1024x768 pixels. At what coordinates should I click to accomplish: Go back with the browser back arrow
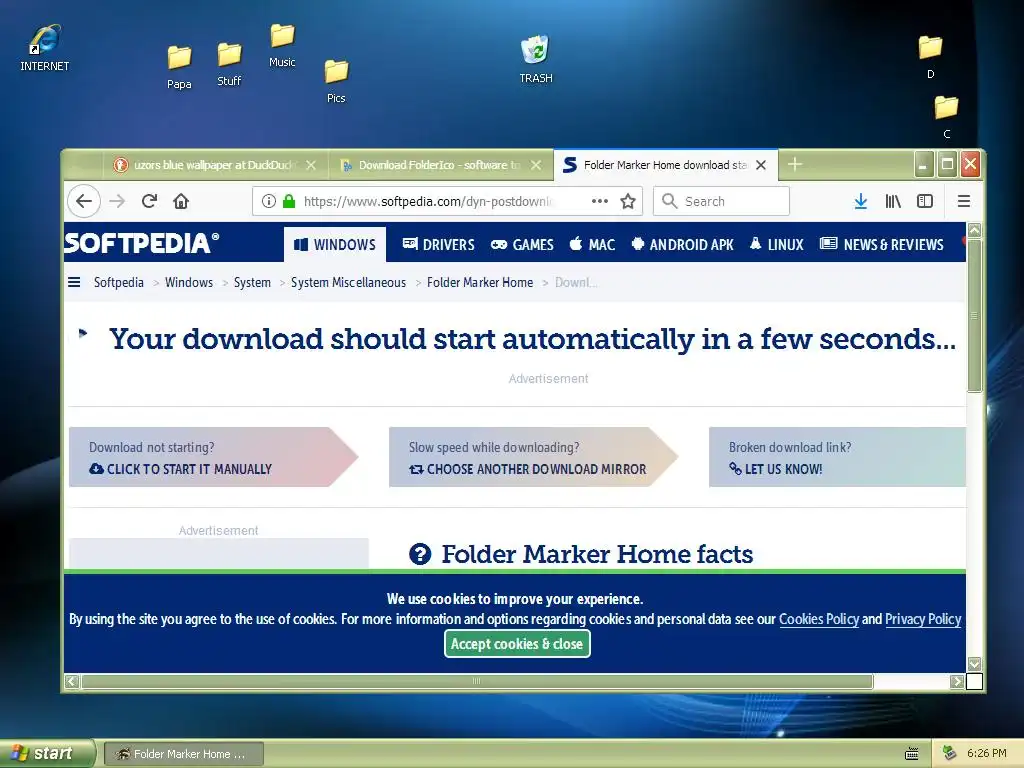tap(84, 201)
